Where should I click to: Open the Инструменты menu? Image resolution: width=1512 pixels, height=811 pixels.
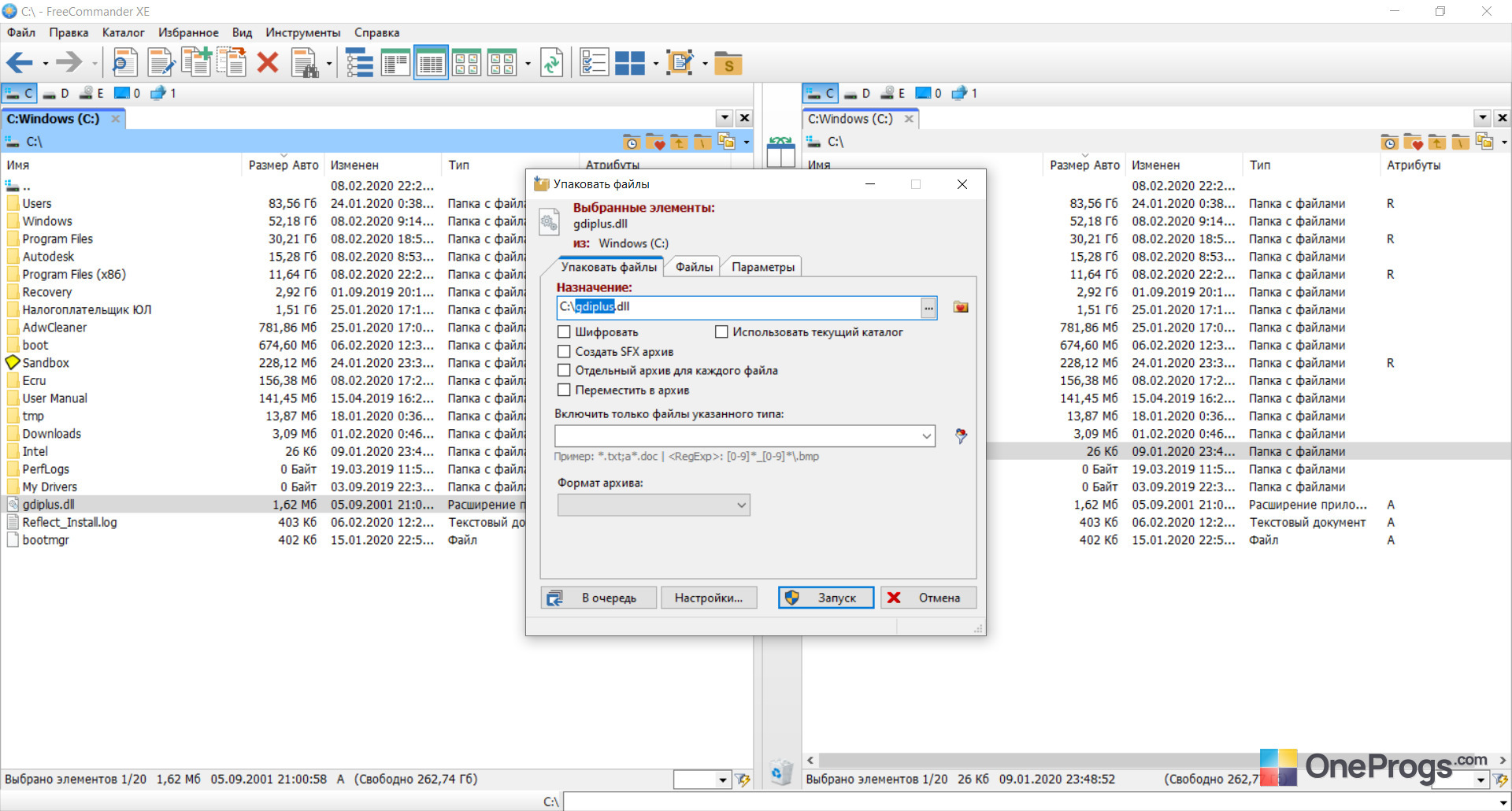pyautogui.click(x=303, y=32)
